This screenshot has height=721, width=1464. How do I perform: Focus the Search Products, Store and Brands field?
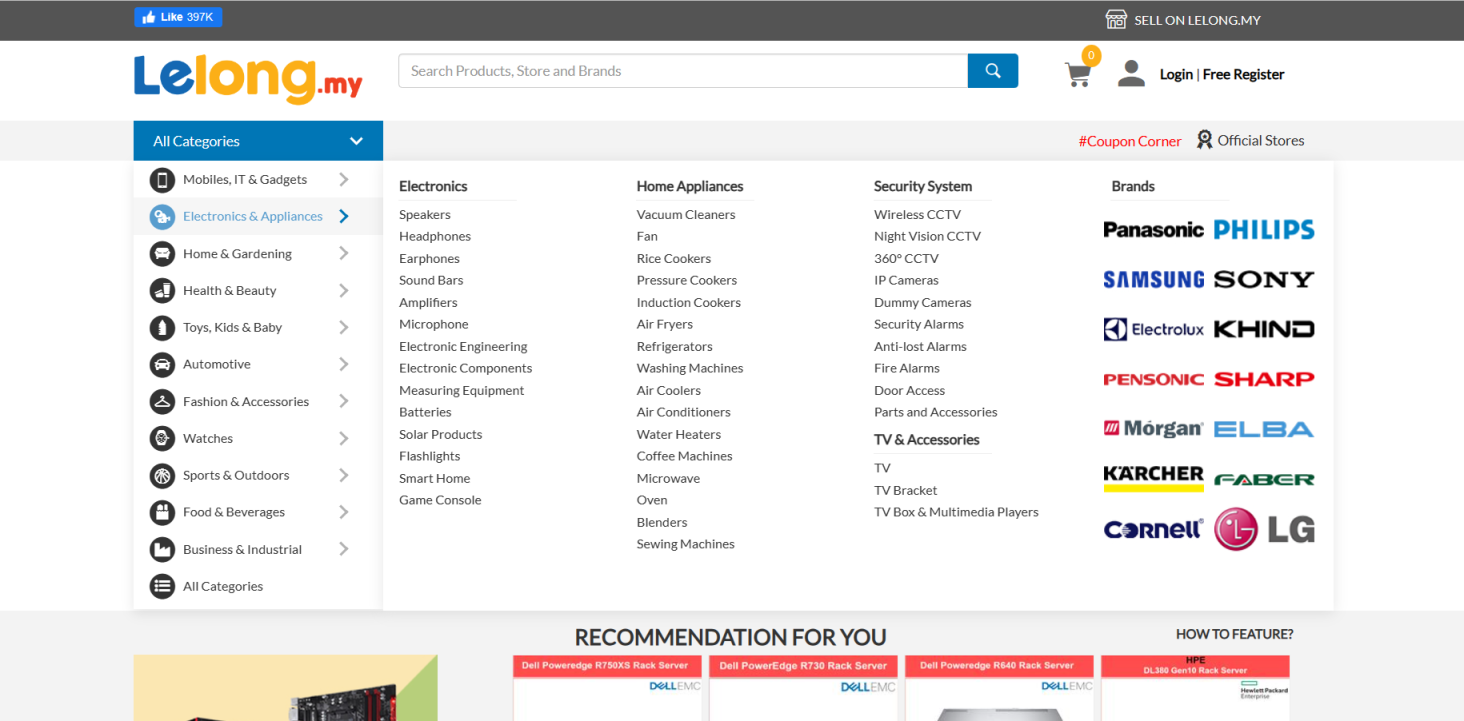[x=682, y=71]
